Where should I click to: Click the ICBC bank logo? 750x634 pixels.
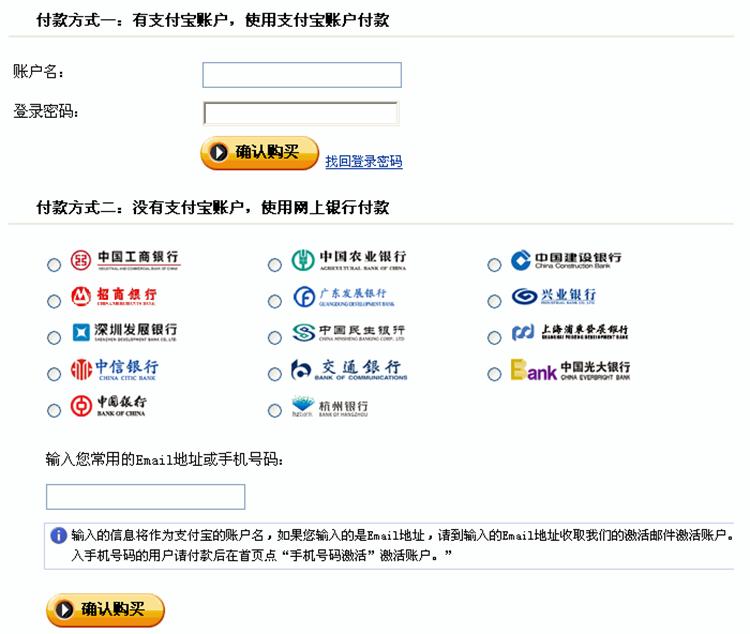coord(125,262)
